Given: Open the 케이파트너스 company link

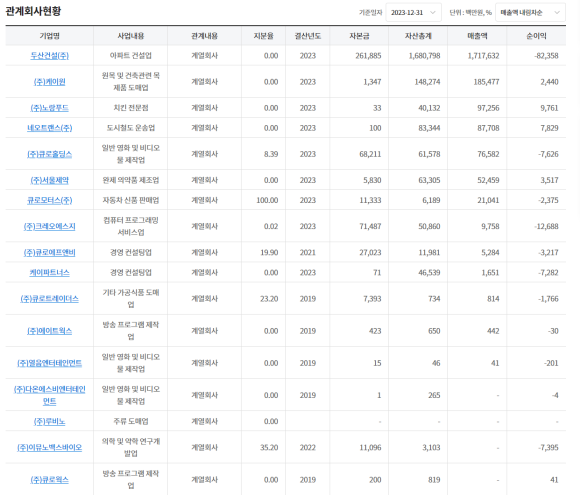Looking at the screenshot, I should click(x=50, y=273).
